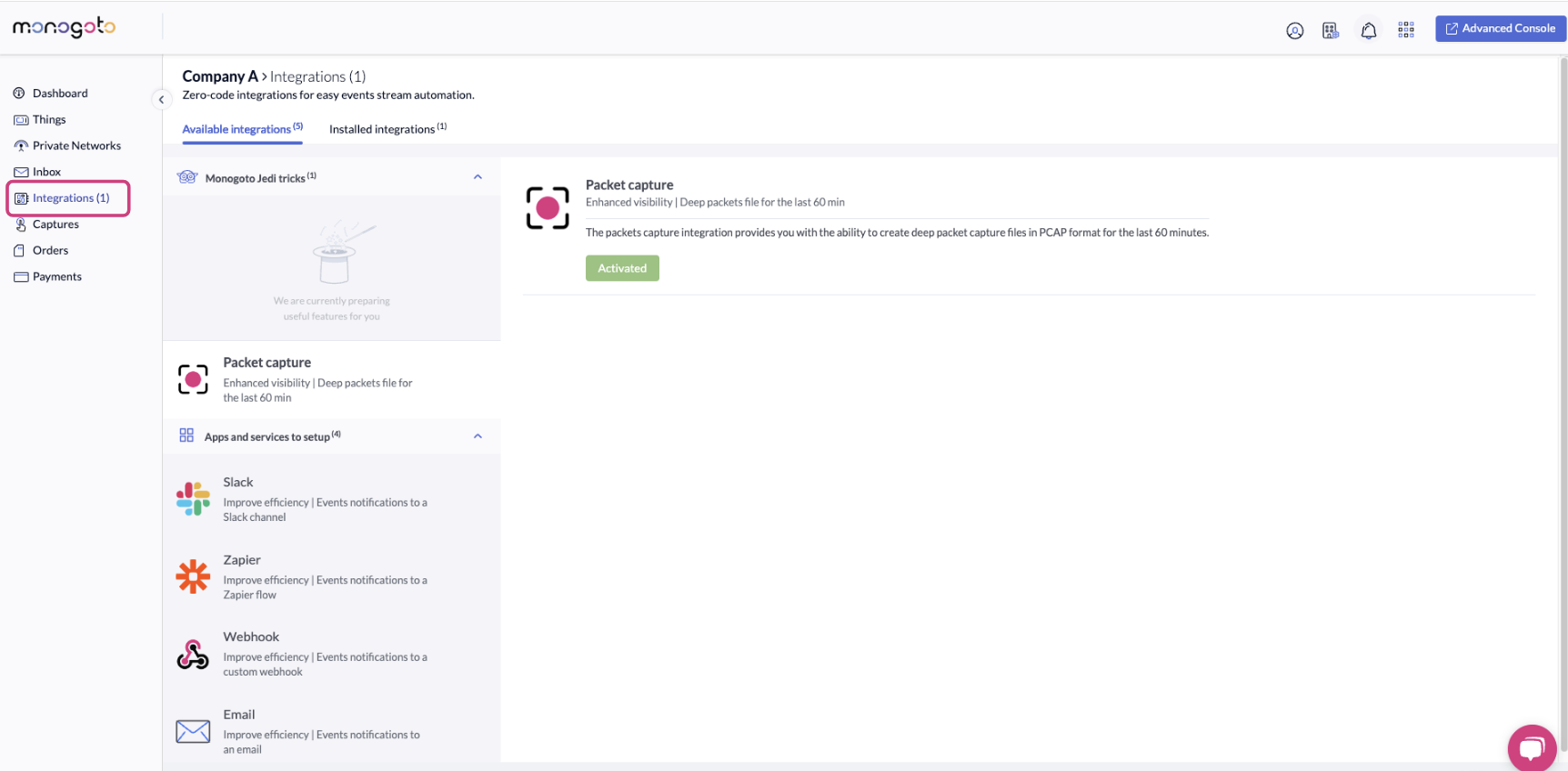Screen dimensions: 1568x771
Task: Select the Email envelope integration icon
Action: [x=193, y=731]
